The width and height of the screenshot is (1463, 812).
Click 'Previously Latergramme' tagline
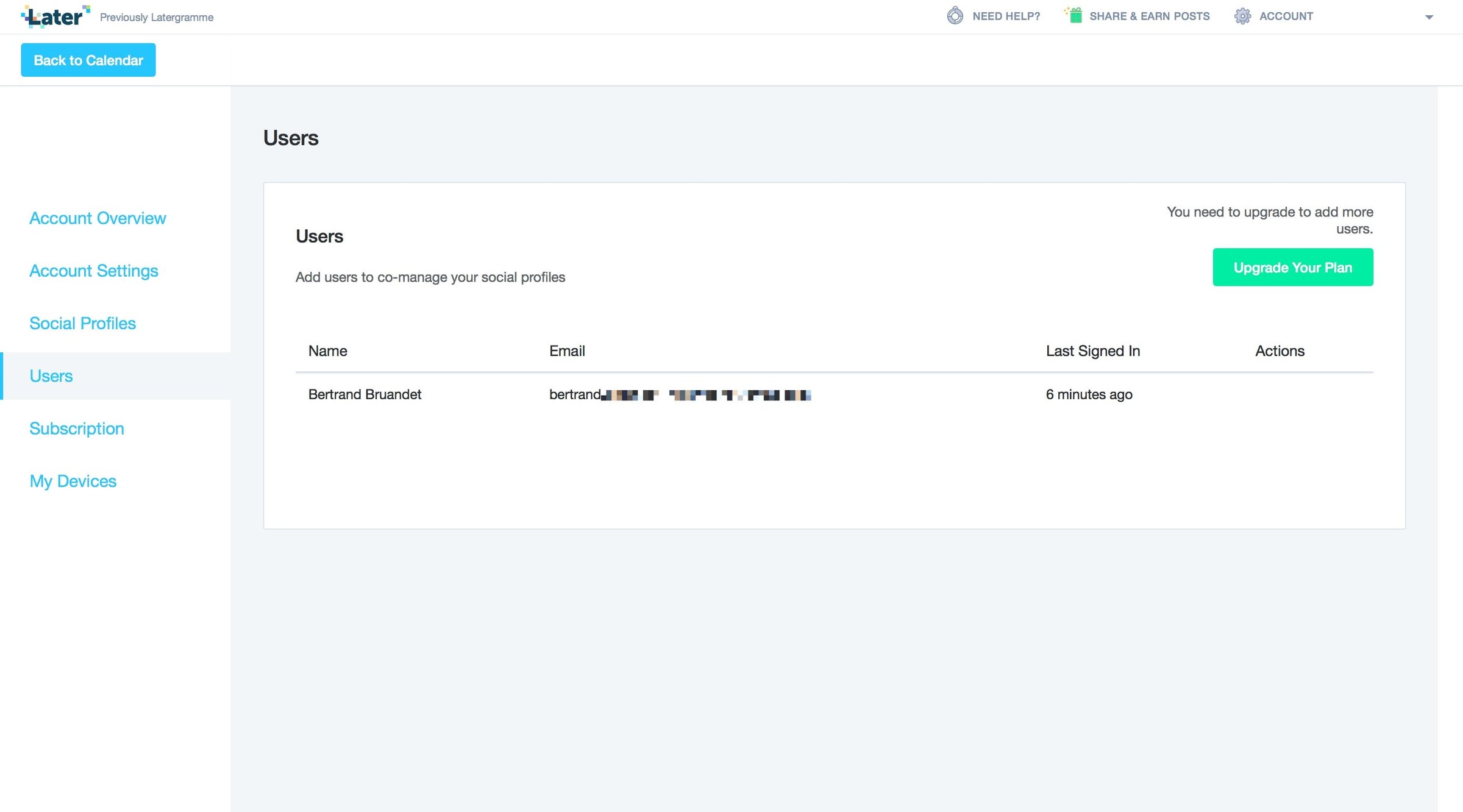(x=157, y=17)
